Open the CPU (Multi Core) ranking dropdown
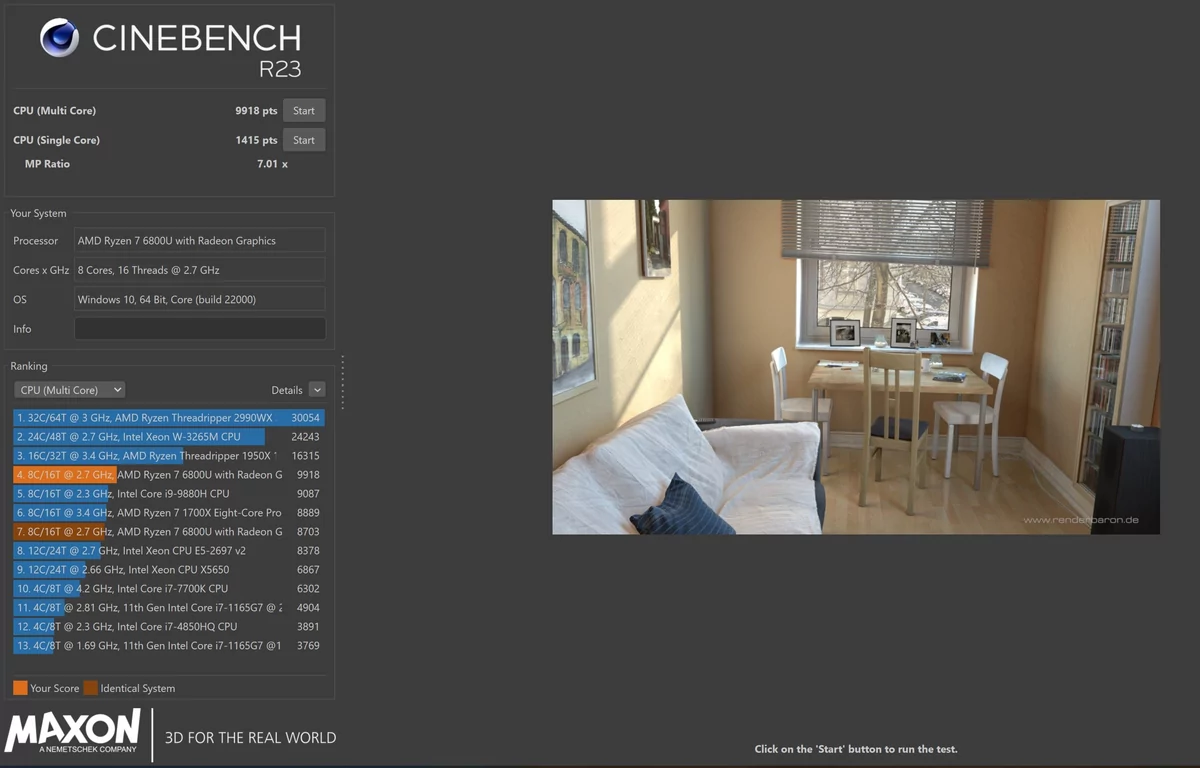 [69, 390]
